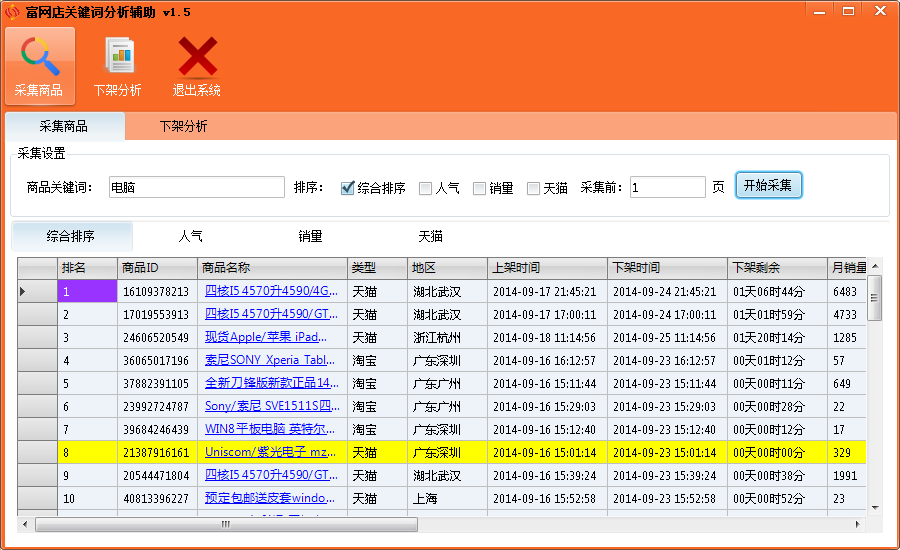Enable the 人气 sort checkbox
Viewport: 900px width, 550px height.
pos(426,188)
